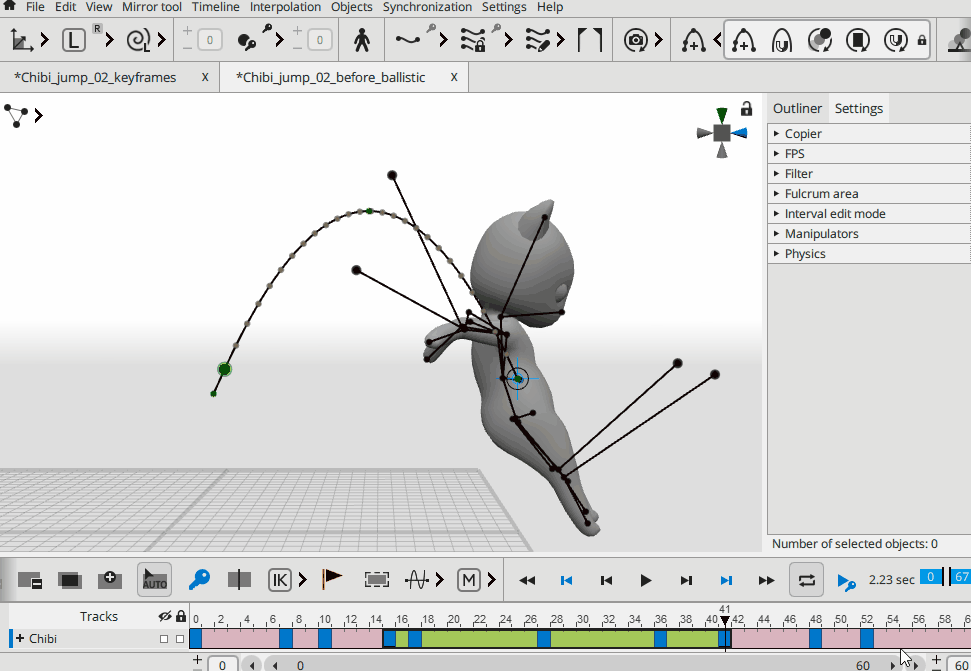The image size is (971, 671).
Task: Expand the Chibi track with plus sign
Action: [20, 639]
